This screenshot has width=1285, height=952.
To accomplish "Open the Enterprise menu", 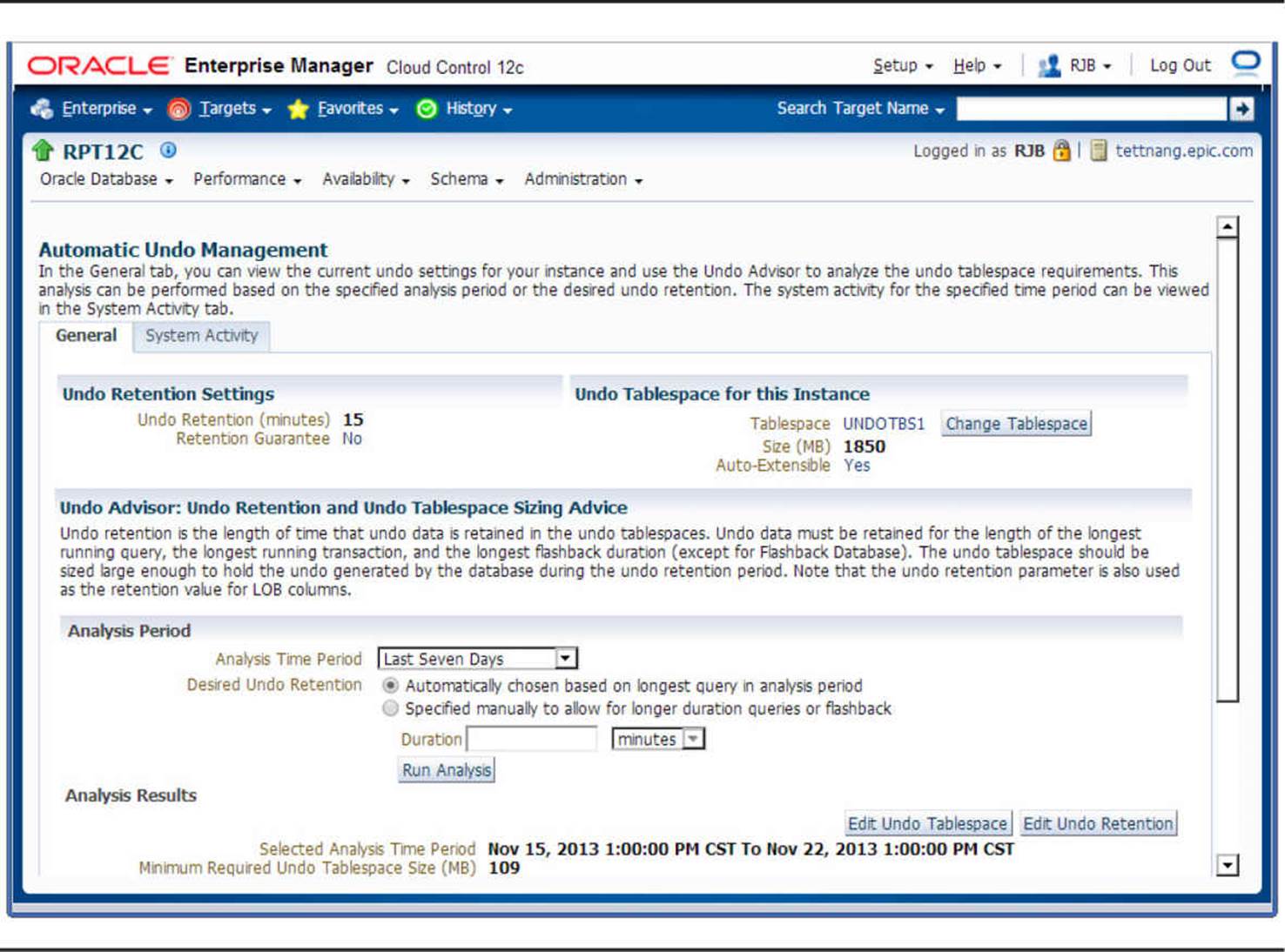I will click(x=106, y=109).
